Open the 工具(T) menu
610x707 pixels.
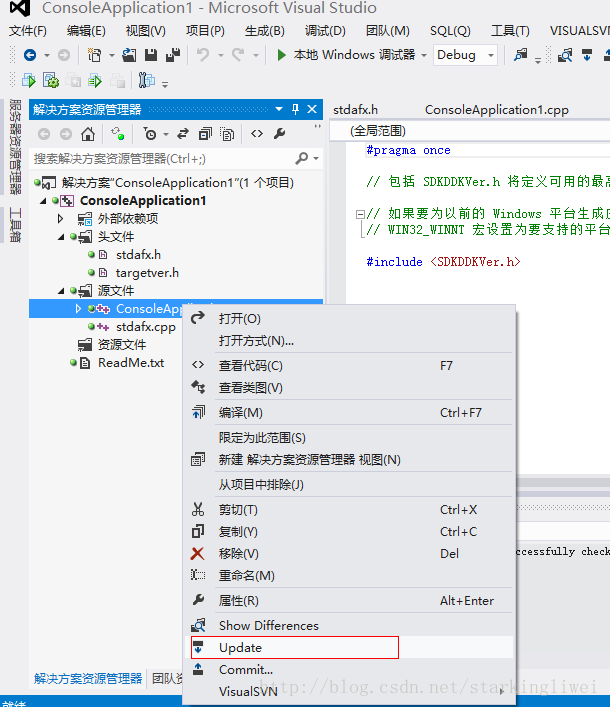click(510, 31)
